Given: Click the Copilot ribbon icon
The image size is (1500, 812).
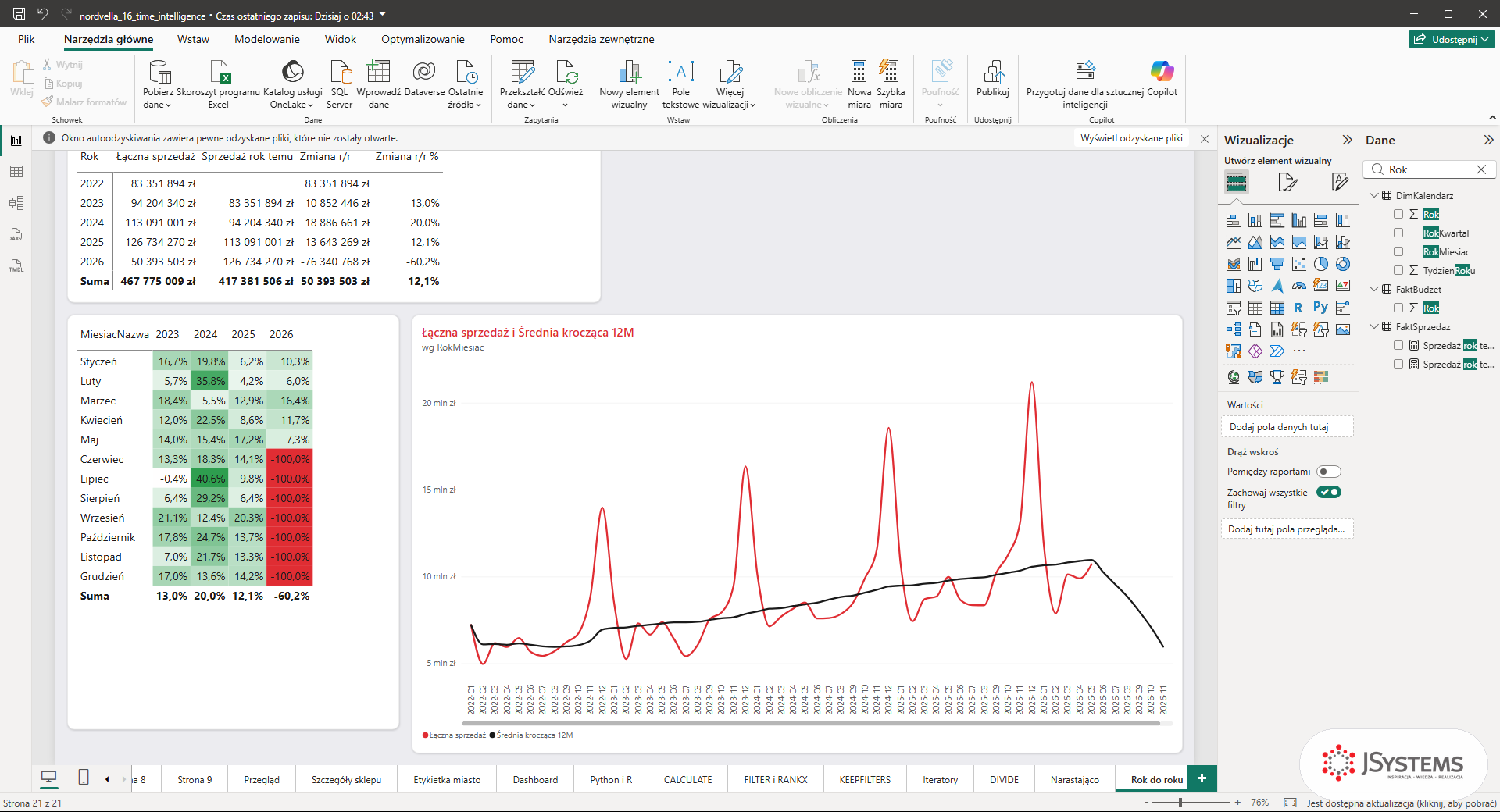Looking at the screenshot, I should click(x=1162, y=78).
